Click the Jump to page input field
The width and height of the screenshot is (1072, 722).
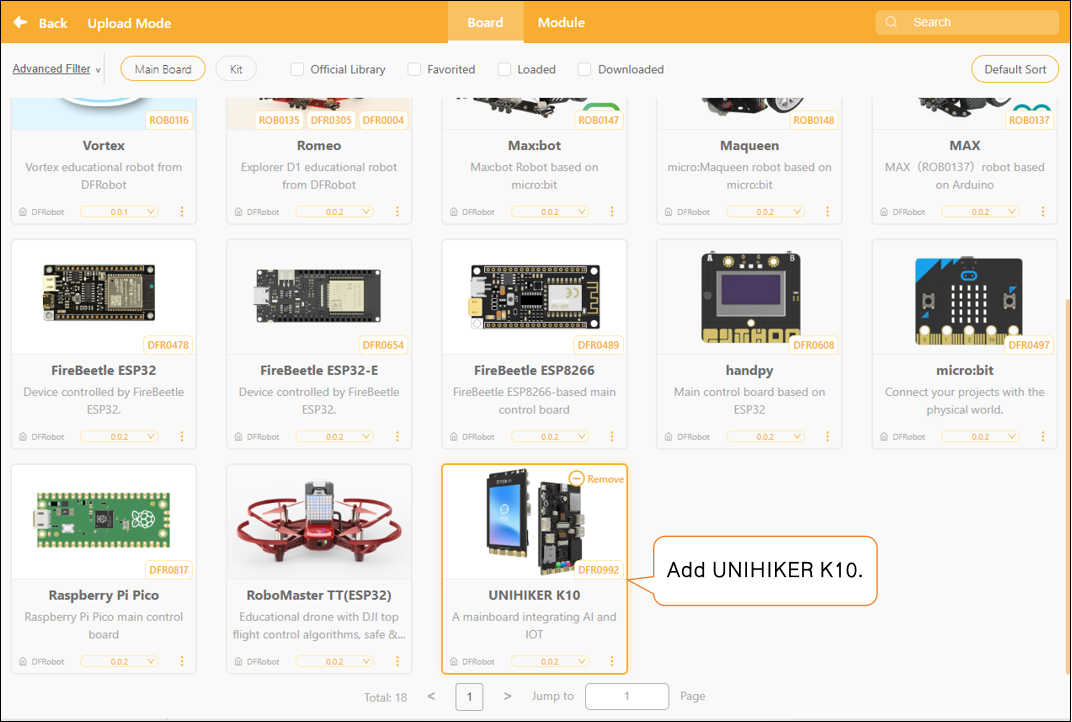click(626, 696)
